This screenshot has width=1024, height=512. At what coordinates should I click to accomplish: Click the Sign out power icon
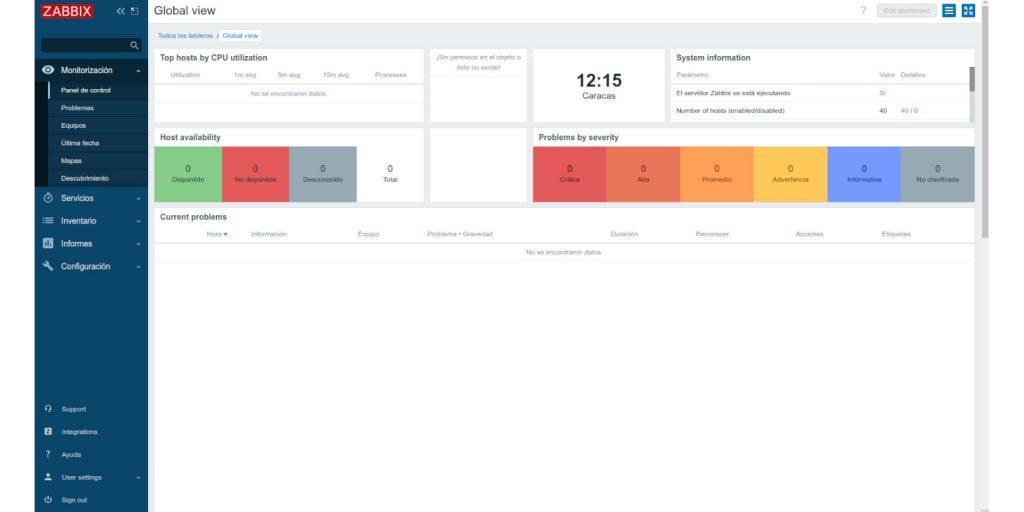point(48,500)
